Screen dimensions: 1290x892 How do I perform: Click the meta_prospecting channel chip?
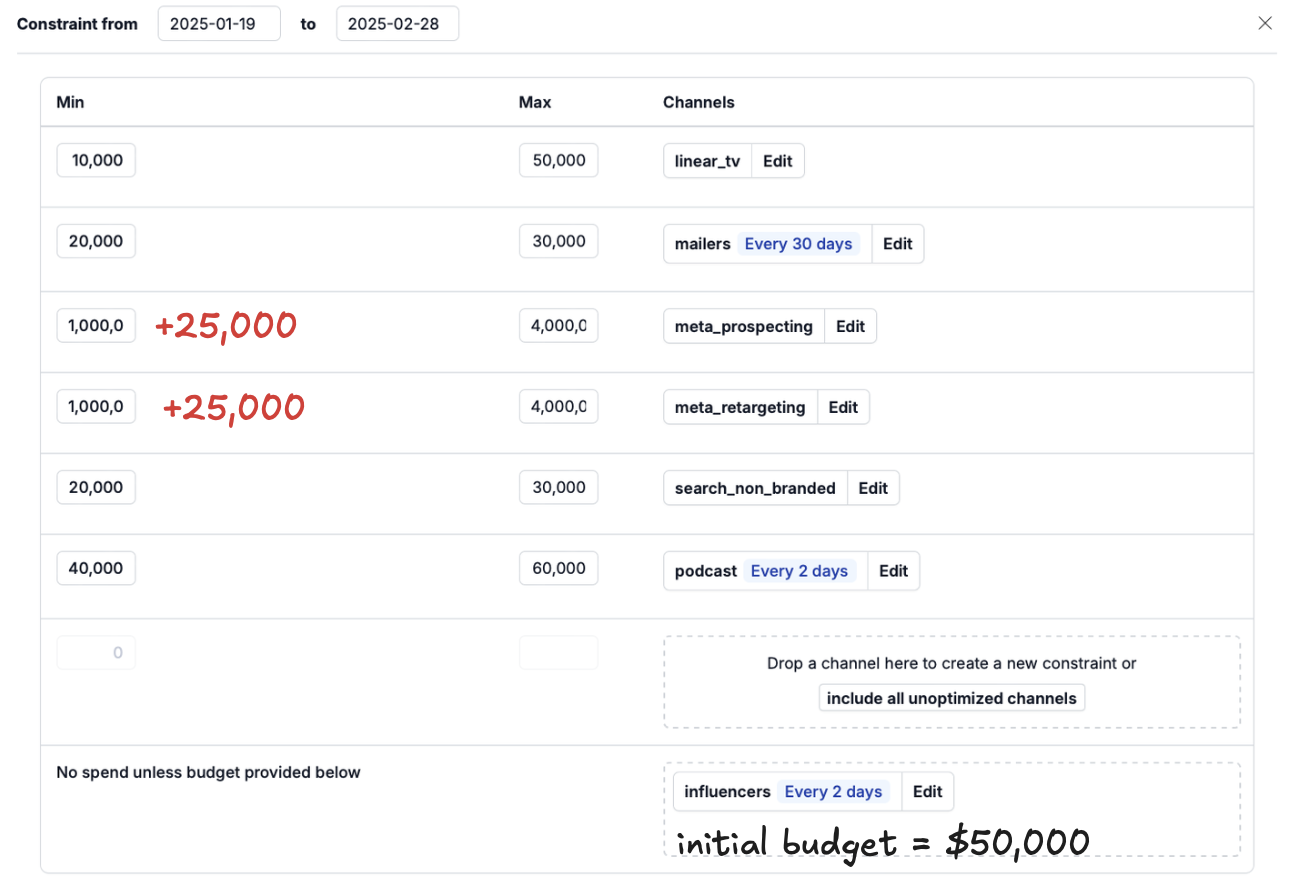pyautogui.click(x=743, y=325)
